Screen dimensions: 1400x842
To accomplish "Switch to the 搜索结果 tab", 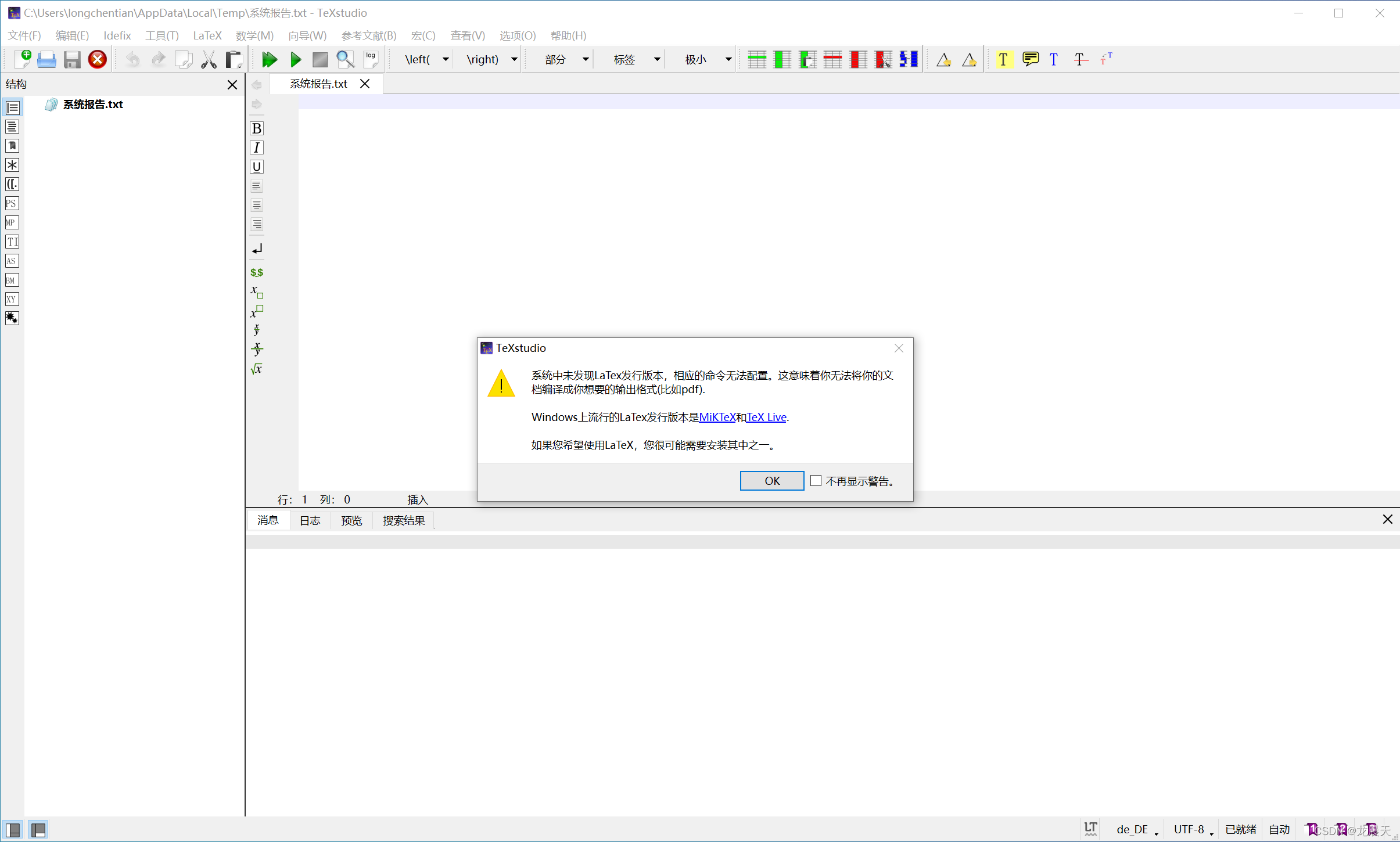I will pos(404,520).
